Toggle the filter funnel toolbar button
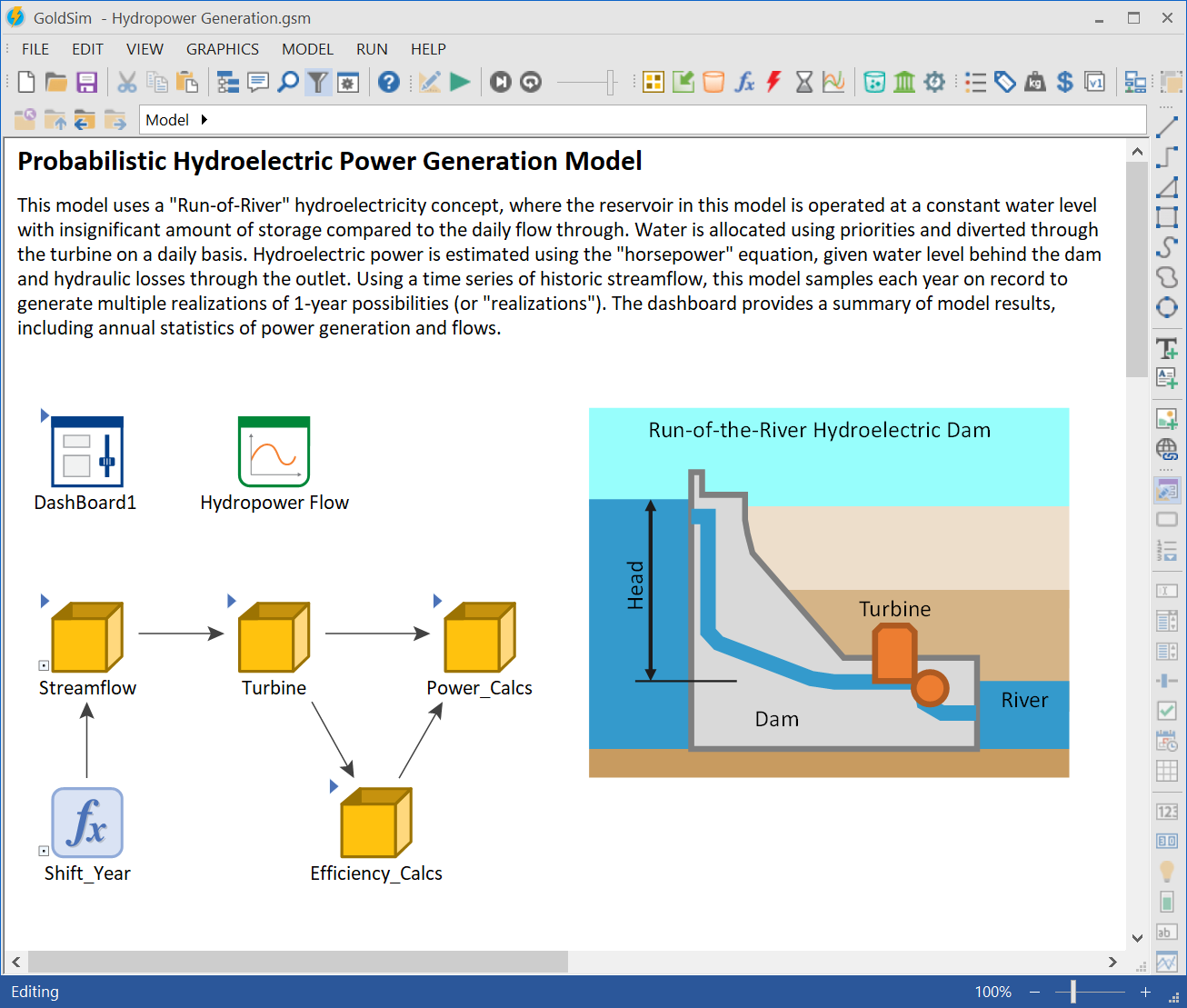Viewport: 1187px width, 1008px height. 318,82
